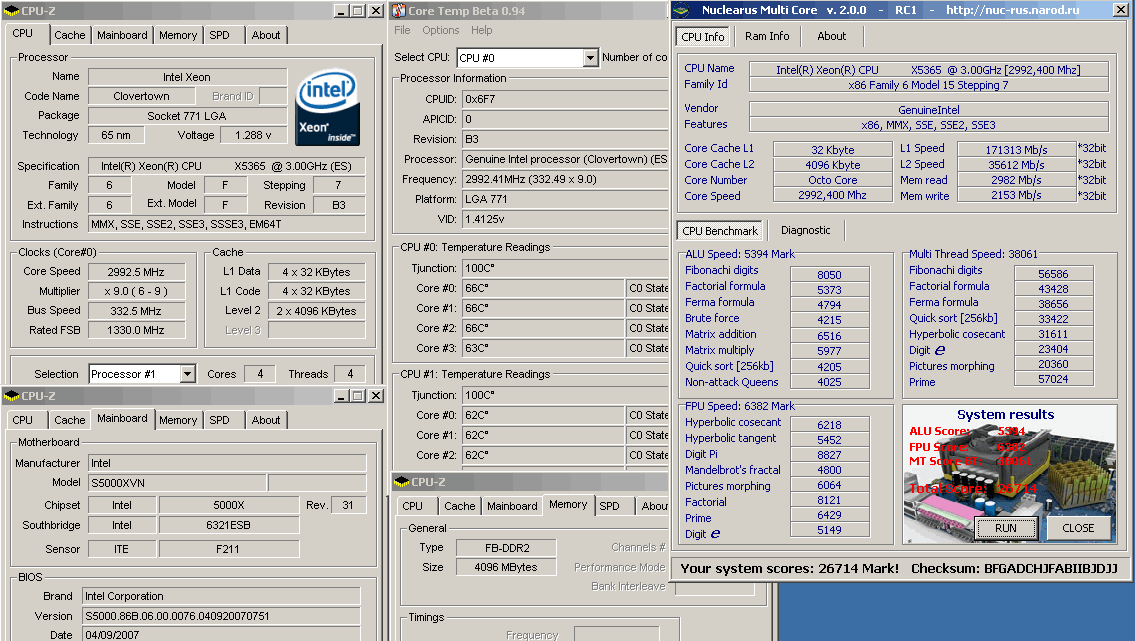Open Memory tab in CPU-Z Motherboard window

click(178, 420)
